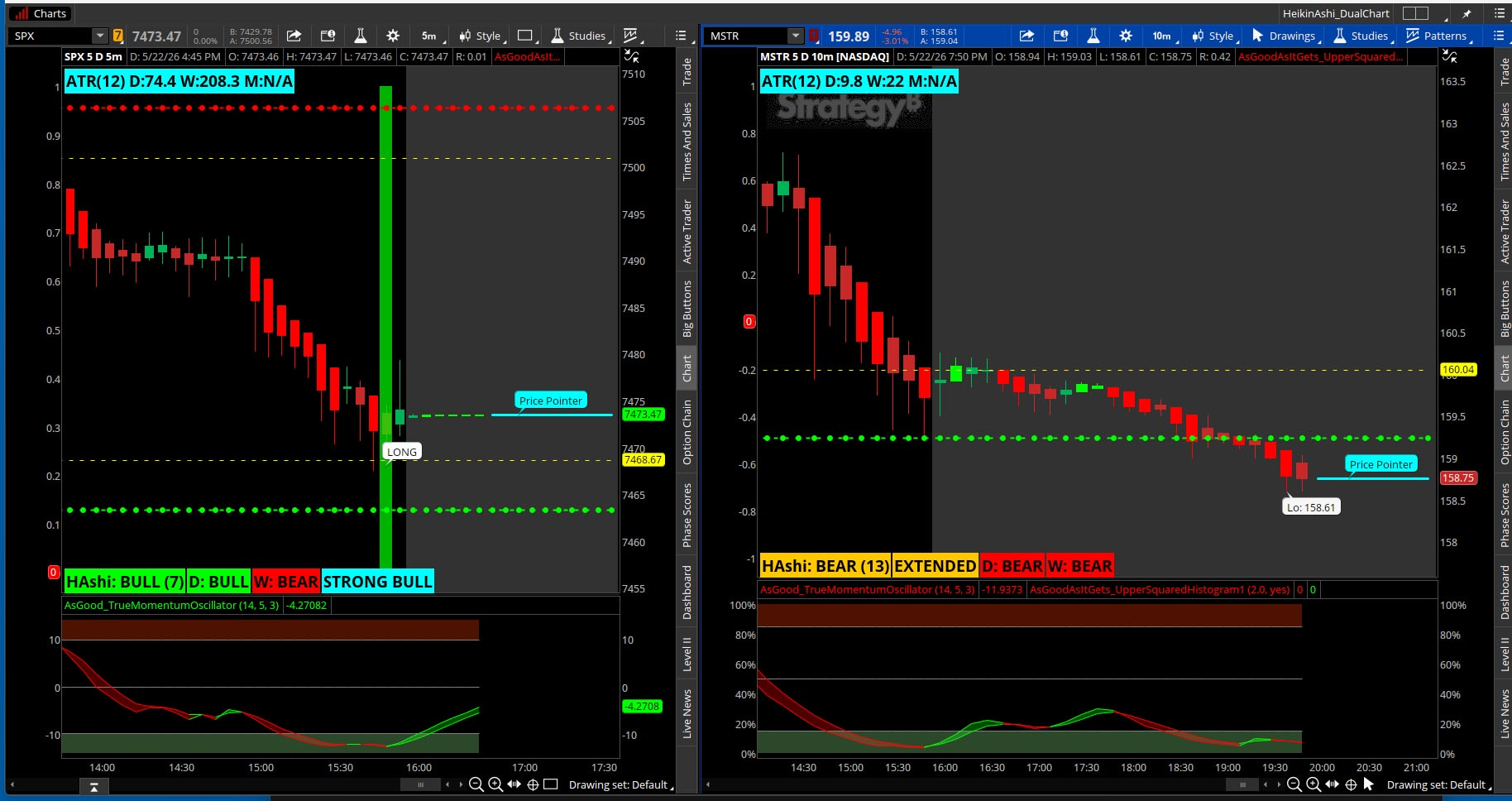
Task: Open the 5m timeframe dropdown
Action: (x=432, y=36)
